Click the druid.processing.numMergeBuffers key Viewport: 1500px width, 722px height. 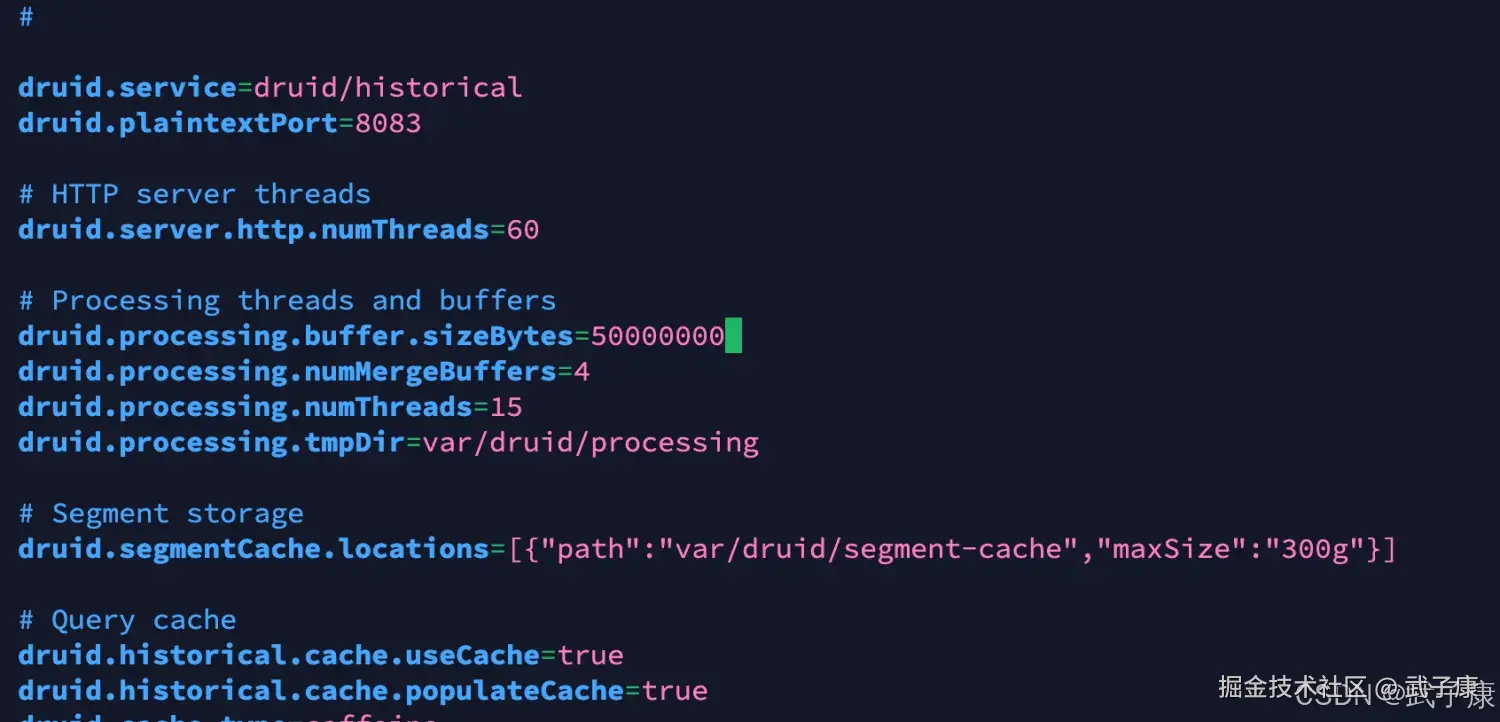point(287,372)
